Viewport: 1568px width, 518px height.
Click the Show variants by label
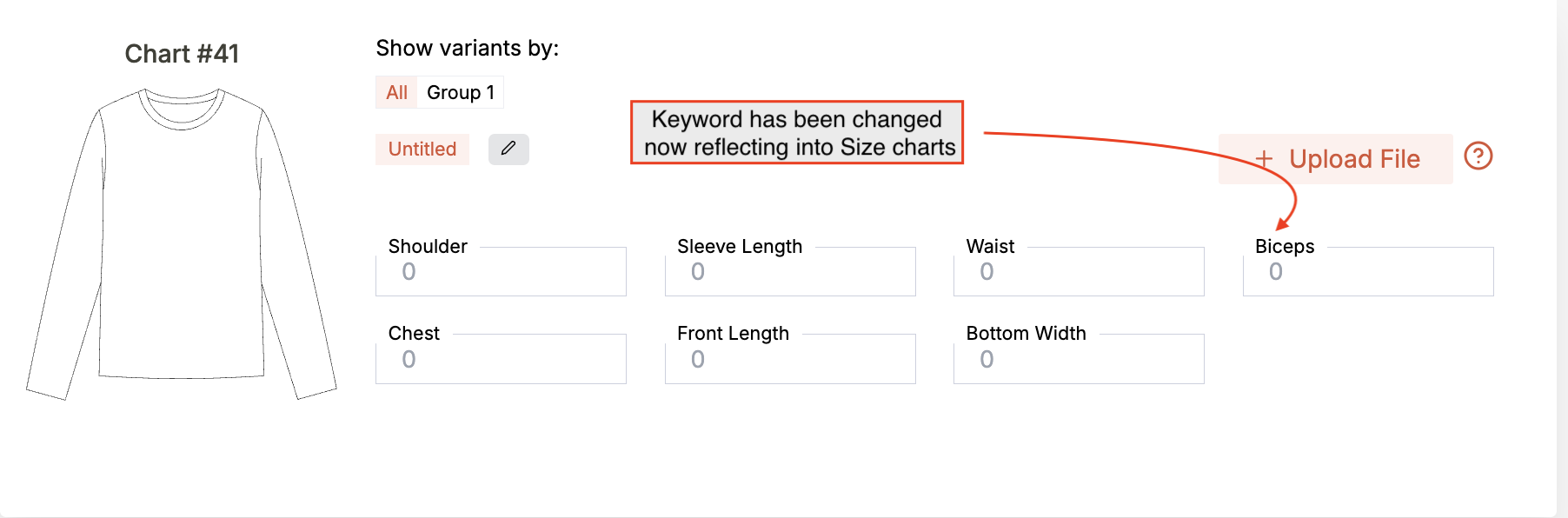pyautogui.click(x=467, y=48)
